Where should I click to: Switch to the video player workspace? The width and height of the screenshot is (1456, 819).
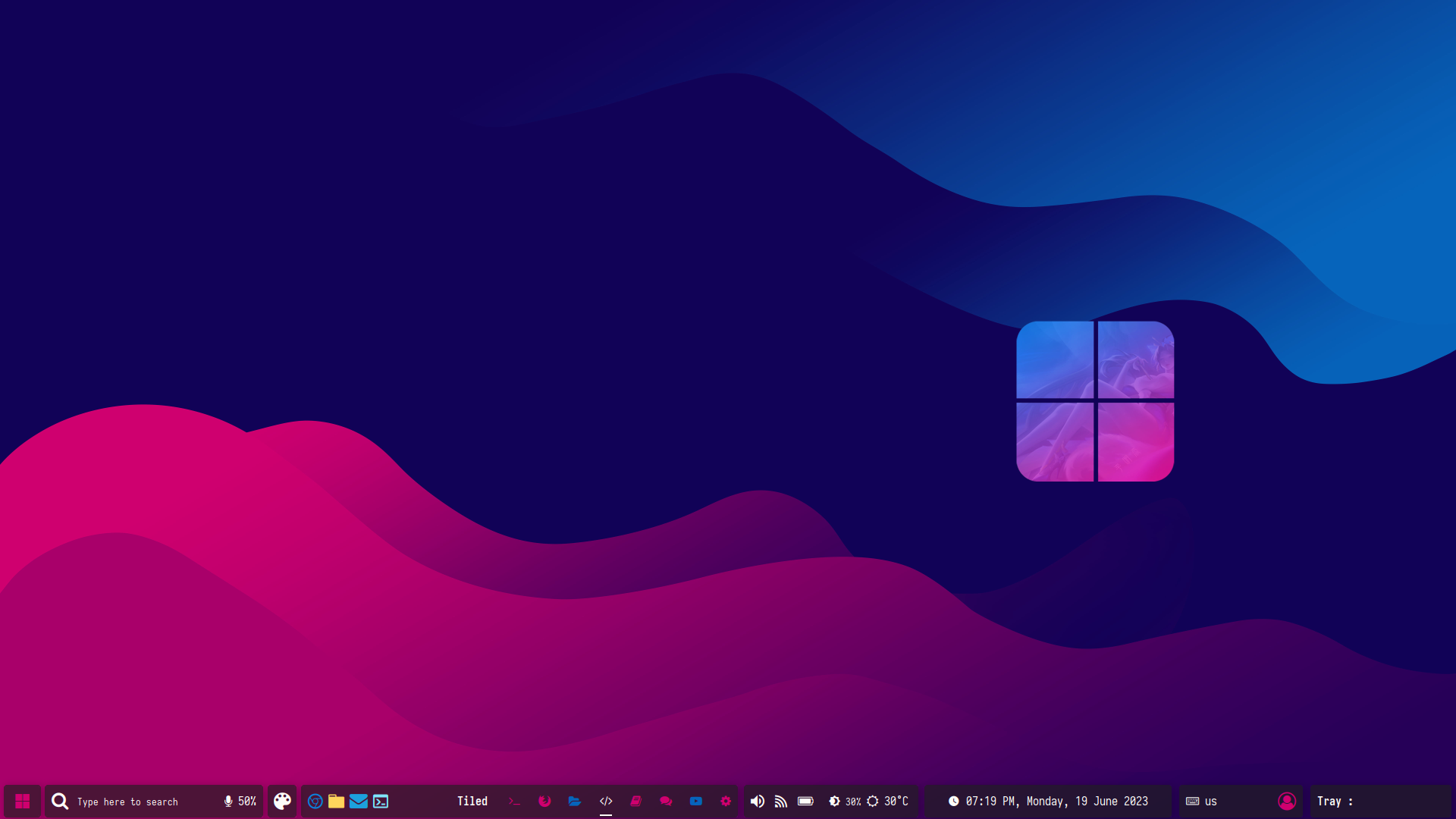(696, 801)
